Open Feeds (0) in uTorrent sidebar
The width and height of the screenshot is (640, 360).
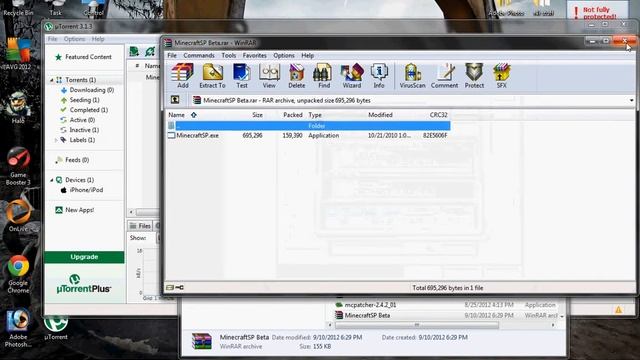coord(72,160)
